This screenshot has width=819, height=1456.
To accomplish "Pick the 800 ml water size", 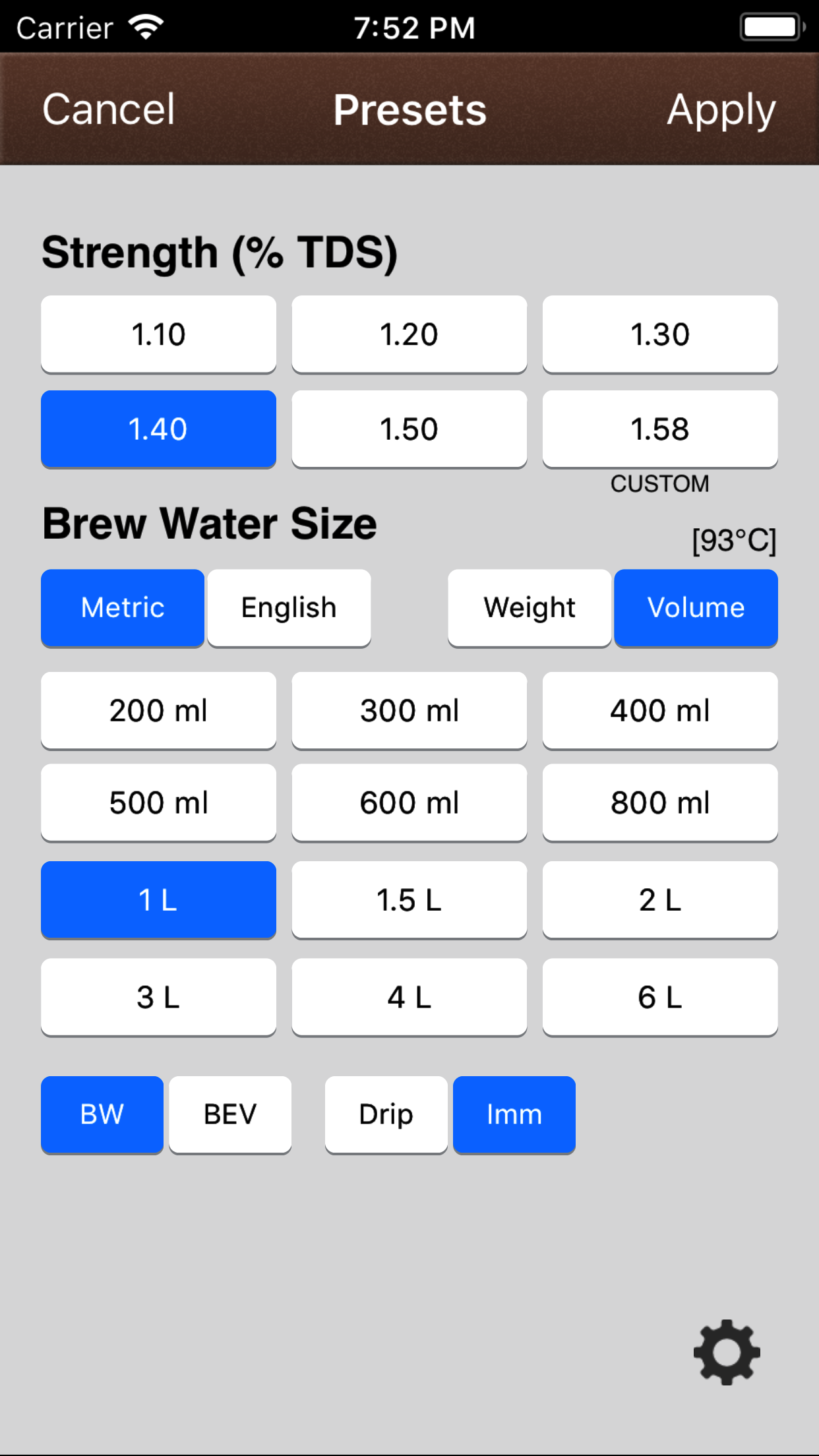I will tap(659, 803).
